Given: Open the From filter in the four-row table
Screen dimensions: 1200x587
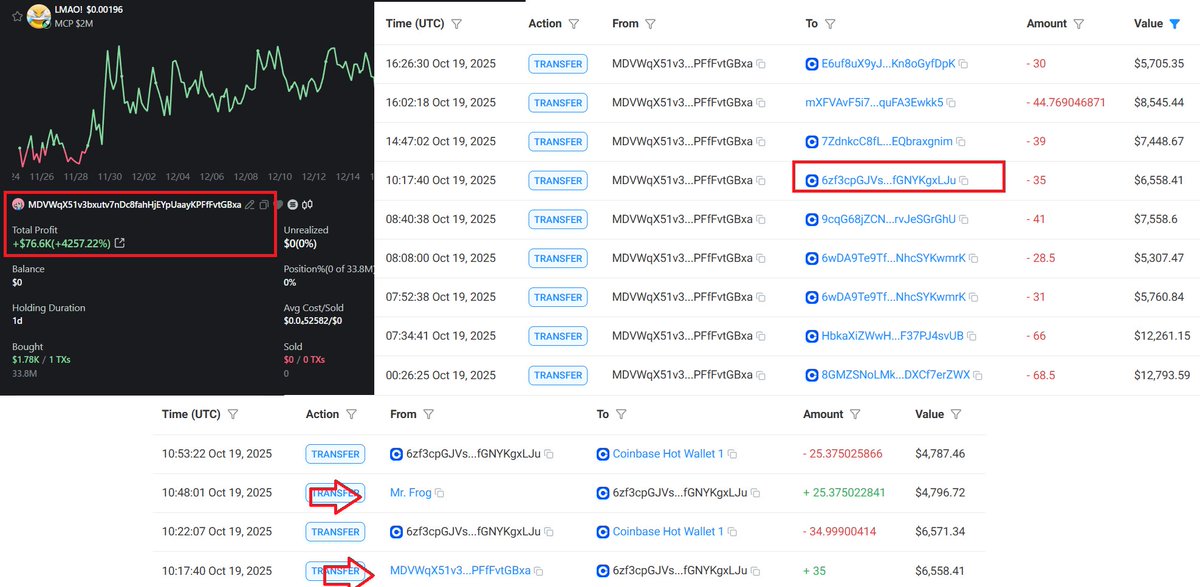Looking at the screenshot, I should [x=428, y=414].
